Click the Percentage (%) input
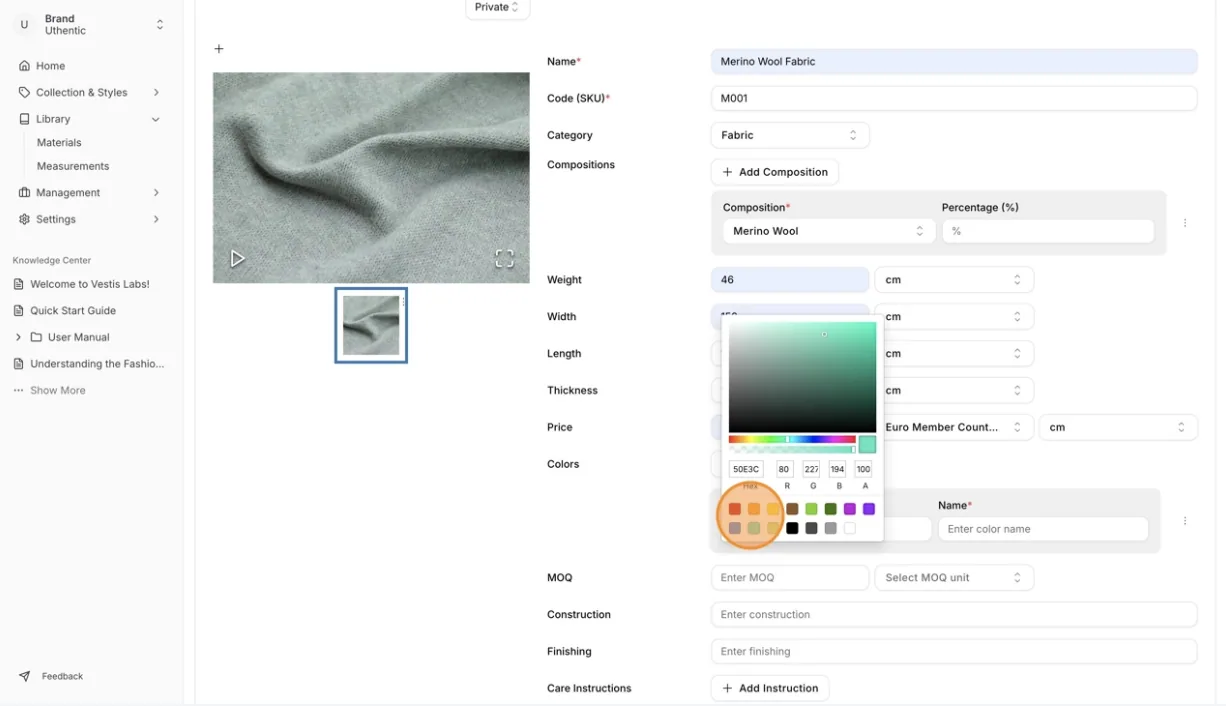 1048,231
